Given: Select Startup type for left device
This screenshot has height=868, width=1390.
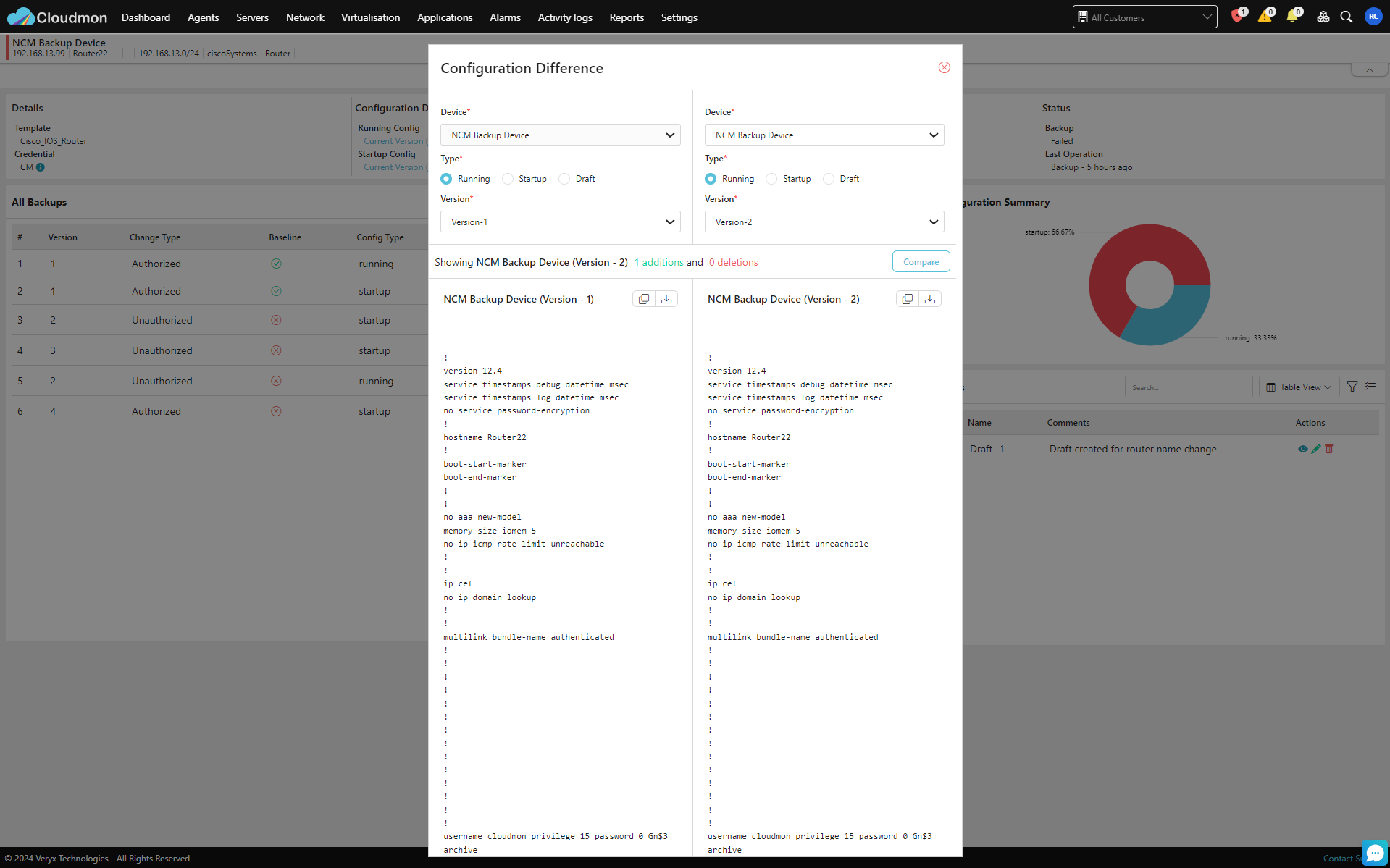Looking at the screenshot, I should (508, 179).
